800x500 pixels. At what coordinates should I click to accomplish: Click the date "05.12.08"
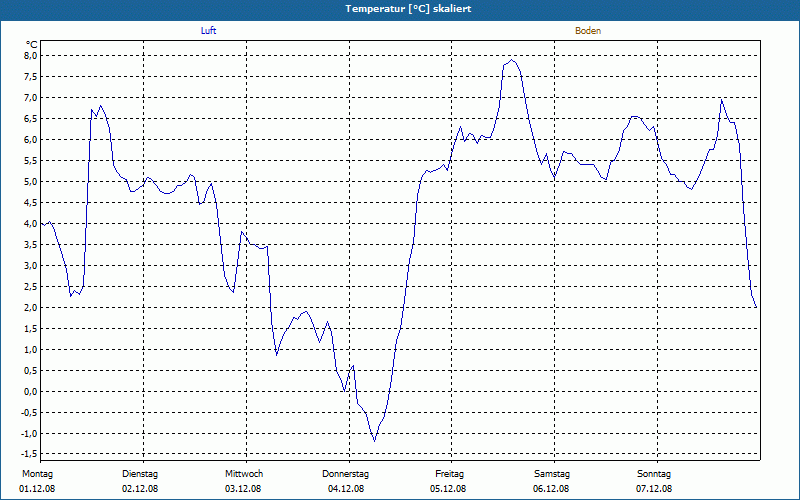click(448, 489)
